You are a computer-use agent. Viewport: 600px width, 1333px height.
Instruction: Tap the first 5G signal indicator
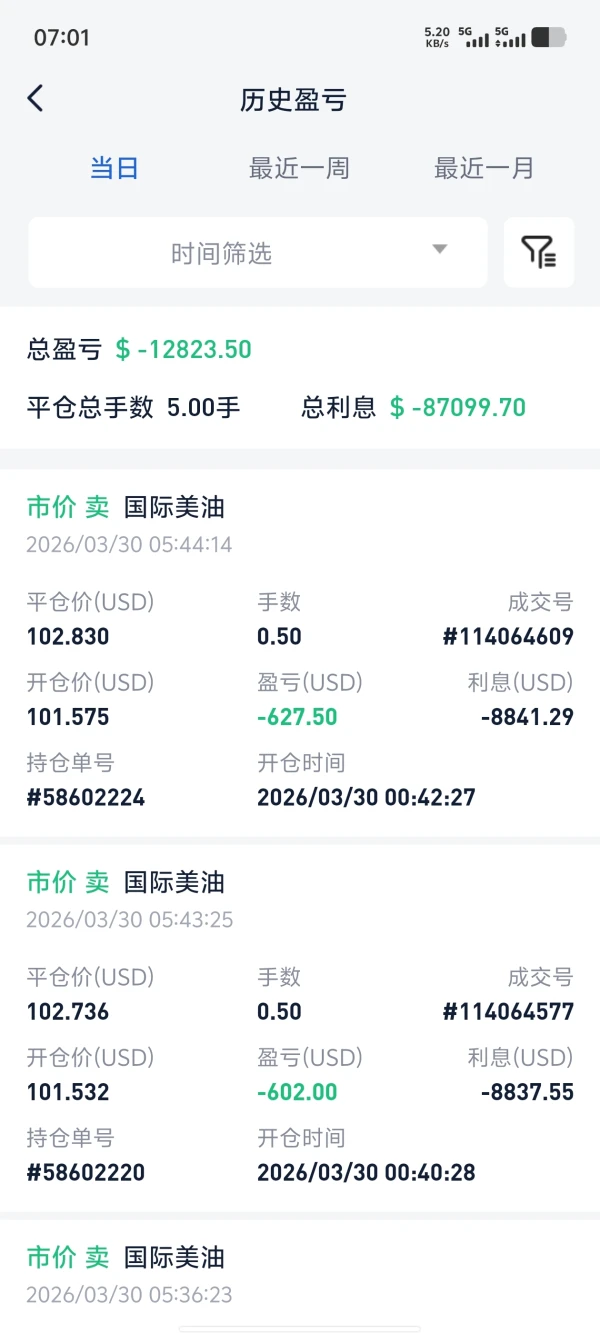(474, 38)
